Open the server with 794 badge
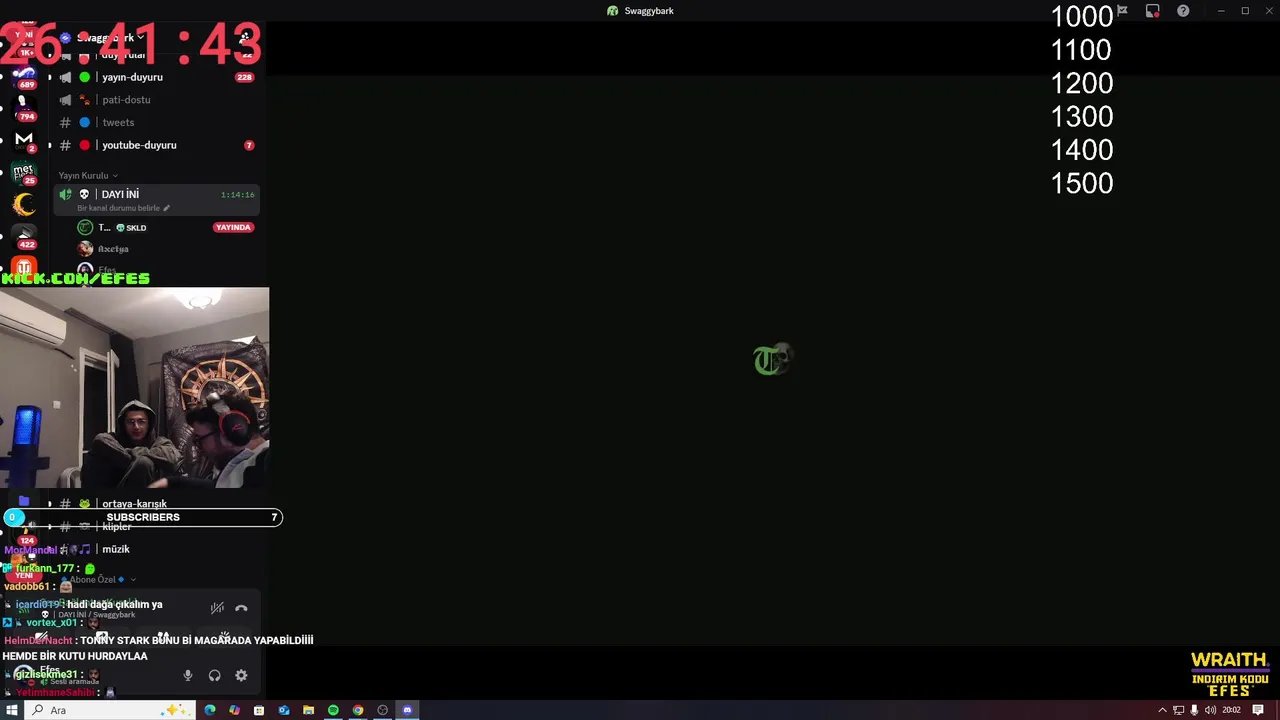 point(25,106)
